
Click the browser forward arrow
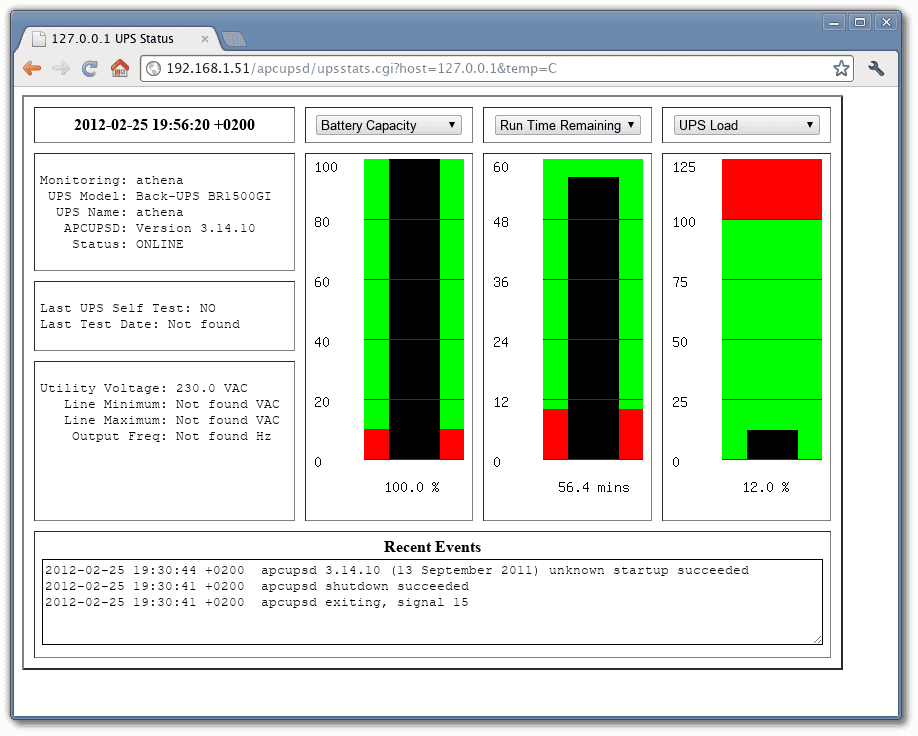click(x=61, y=69)
